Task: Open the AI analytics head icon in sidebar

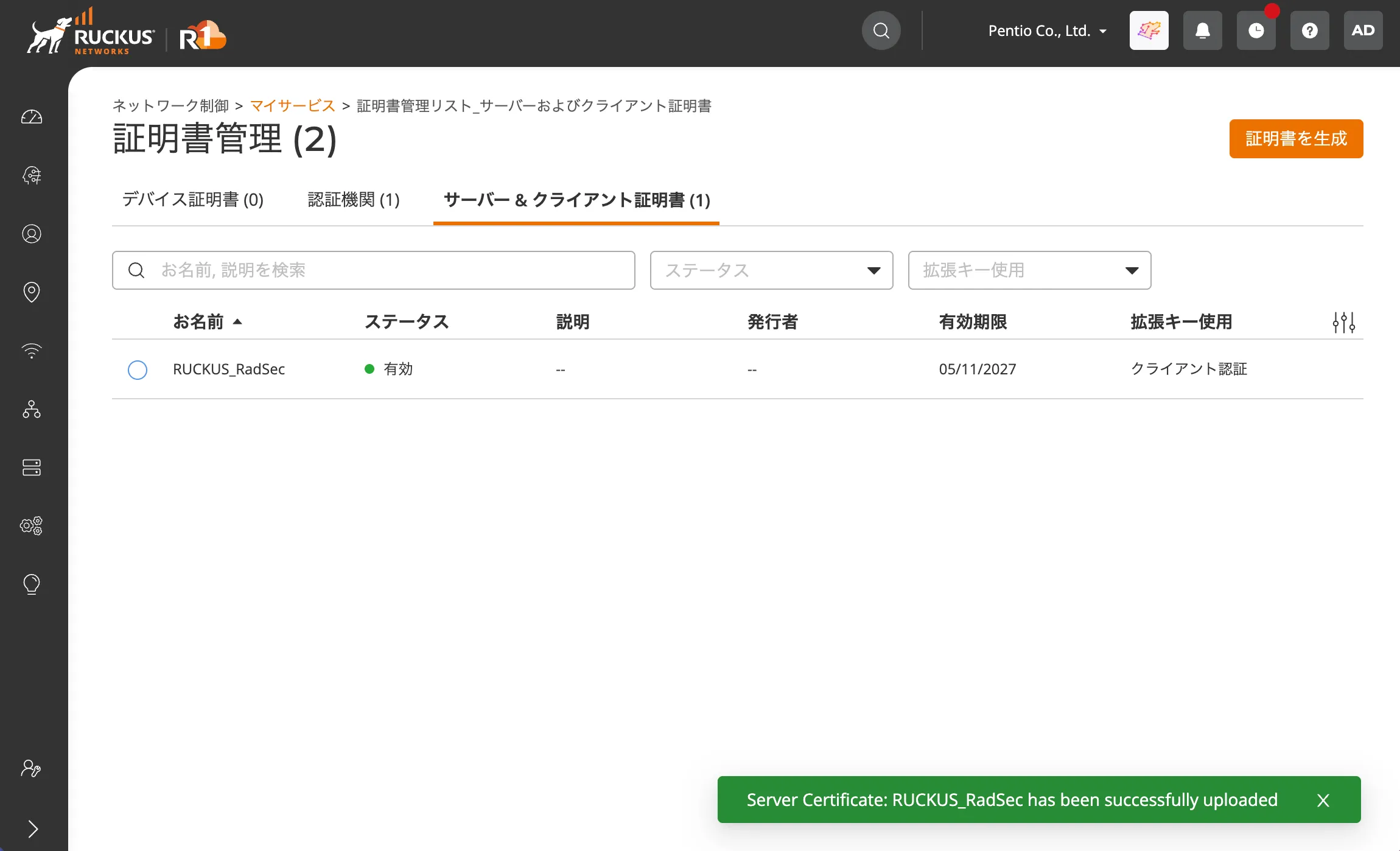Action: (32, 175)
